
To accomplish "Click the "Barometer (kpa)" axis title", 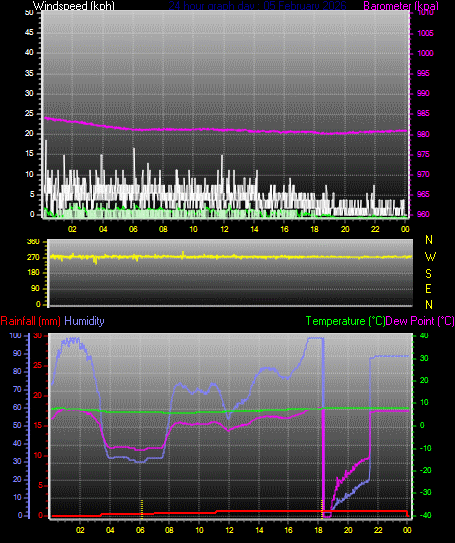I will click(x=401, y=6).
